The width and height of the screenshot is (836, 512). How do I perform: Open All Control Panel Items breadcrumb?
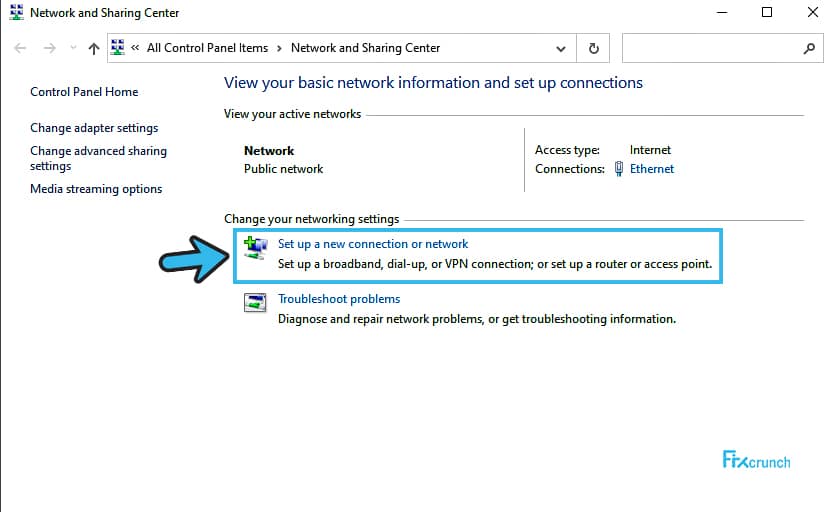[207, 48]
